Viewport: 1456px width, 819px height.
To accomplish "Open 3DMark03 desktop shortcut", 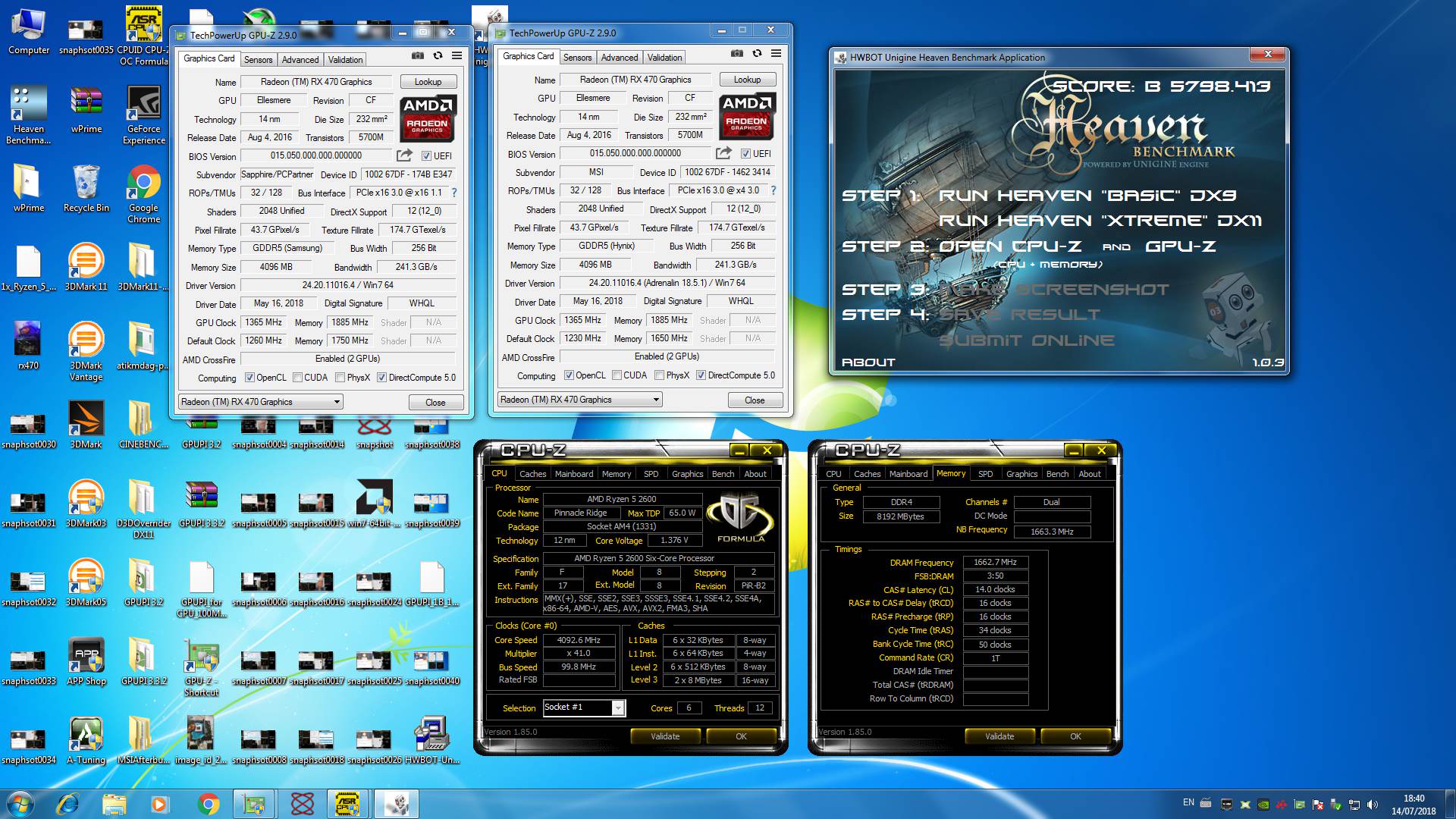I will 86,504.
